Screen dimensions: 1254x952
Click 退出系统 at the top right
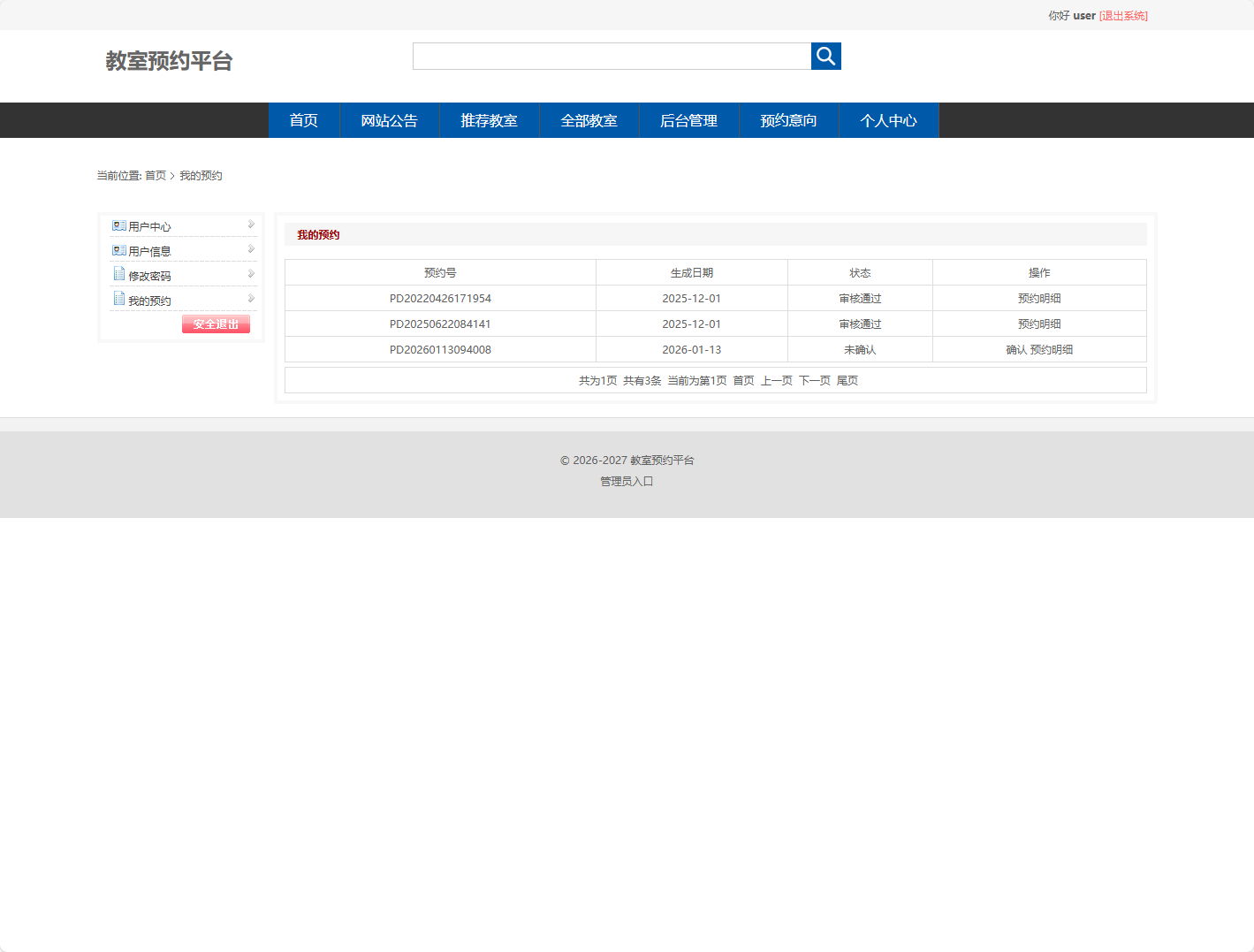1122,15
